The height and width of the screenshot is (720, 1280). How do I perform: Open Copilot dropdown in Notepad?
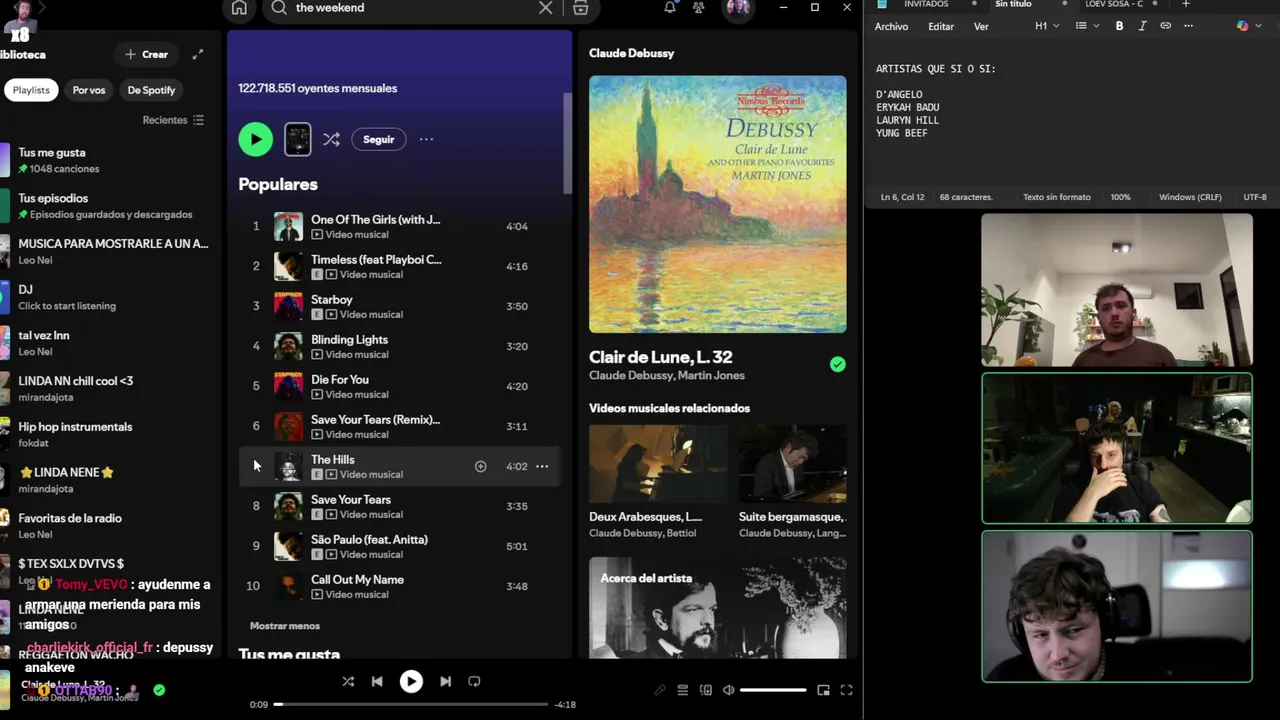click(x=1247, y=26)
